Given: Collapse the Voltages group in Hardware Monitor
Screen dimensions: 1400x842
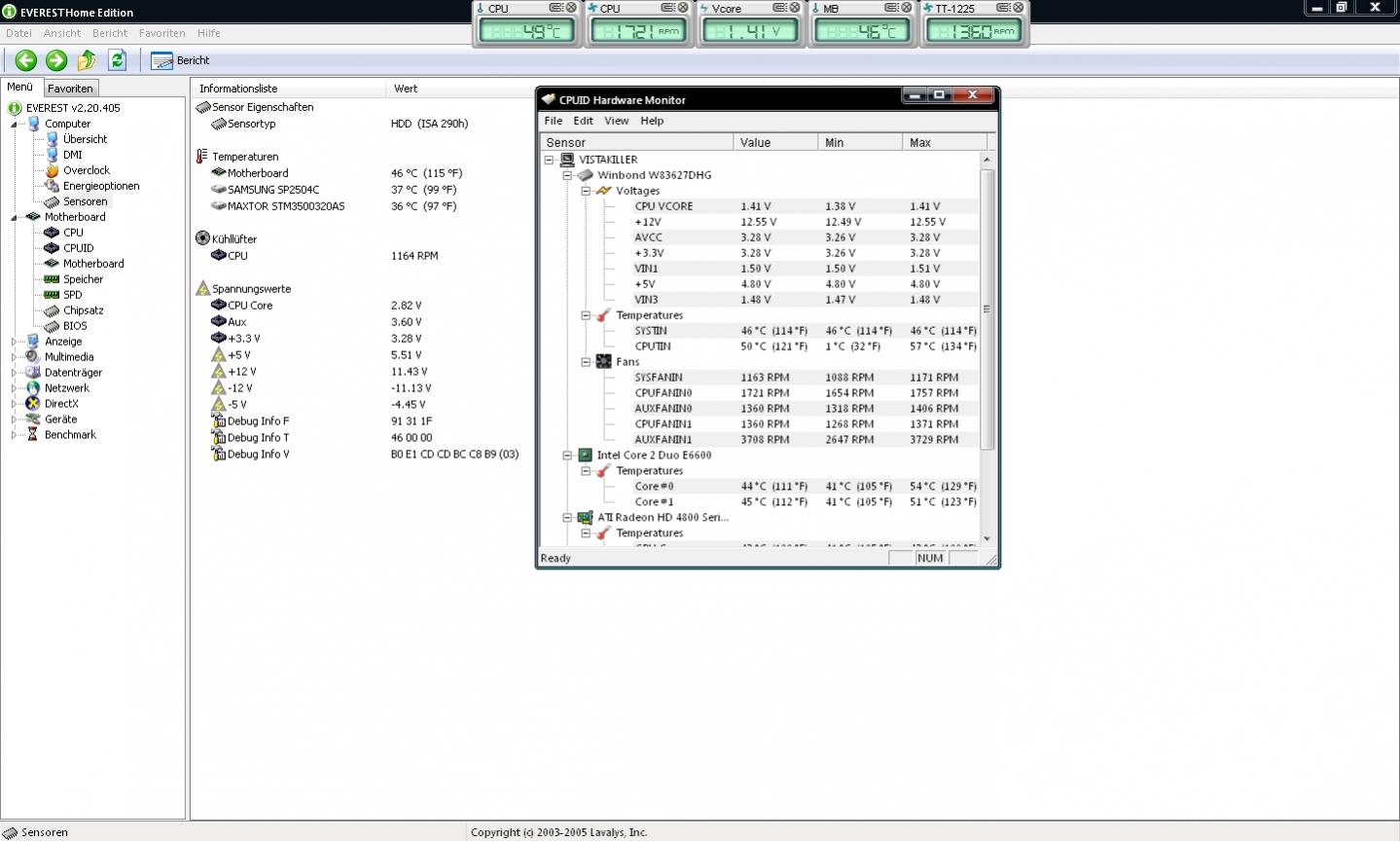Looking at the screenshot, I should pos(586,191).
